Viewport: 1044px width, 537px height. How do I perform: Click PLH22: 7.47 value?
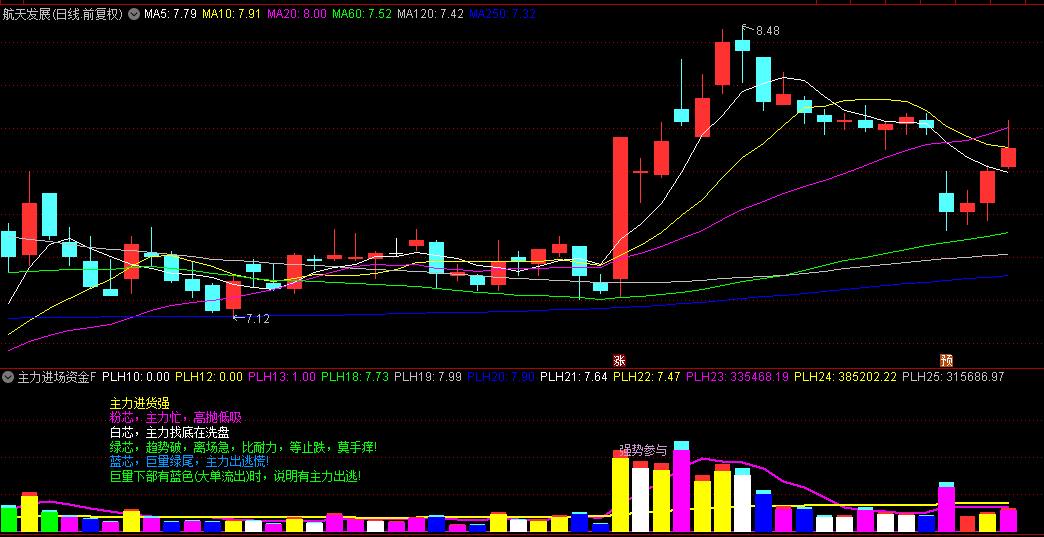[647, 377]
